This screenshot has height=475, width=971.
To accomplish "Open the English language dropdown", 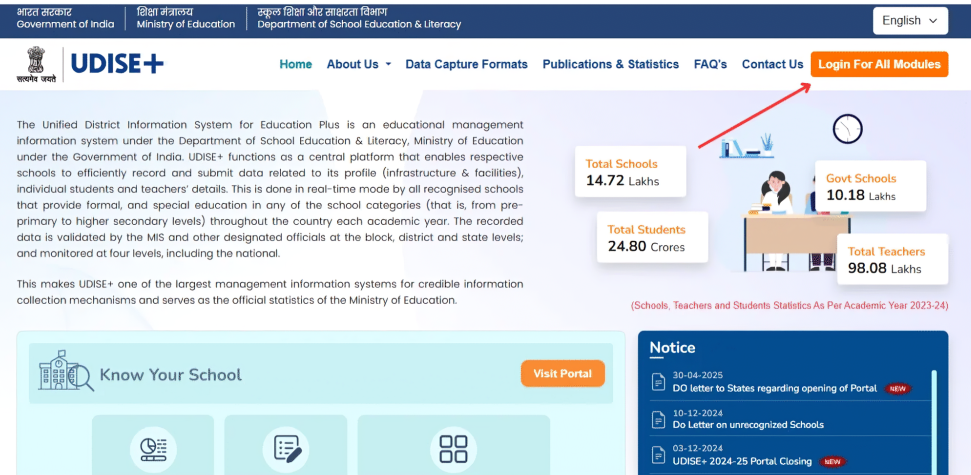I will pyautogui.click(x=909, y=20).
